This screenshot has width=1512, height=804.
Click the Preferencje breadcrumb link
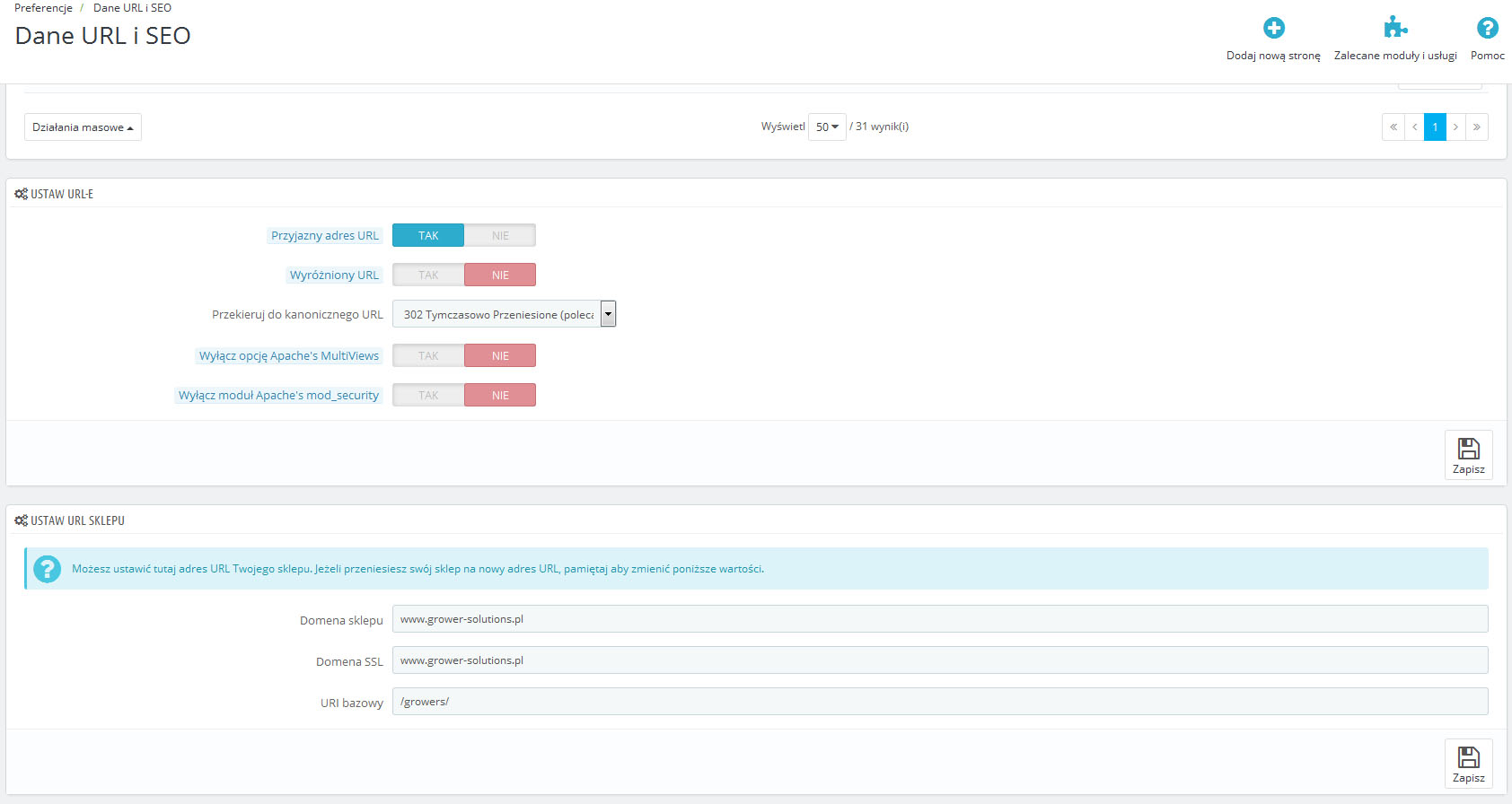(x=43, y=8)
